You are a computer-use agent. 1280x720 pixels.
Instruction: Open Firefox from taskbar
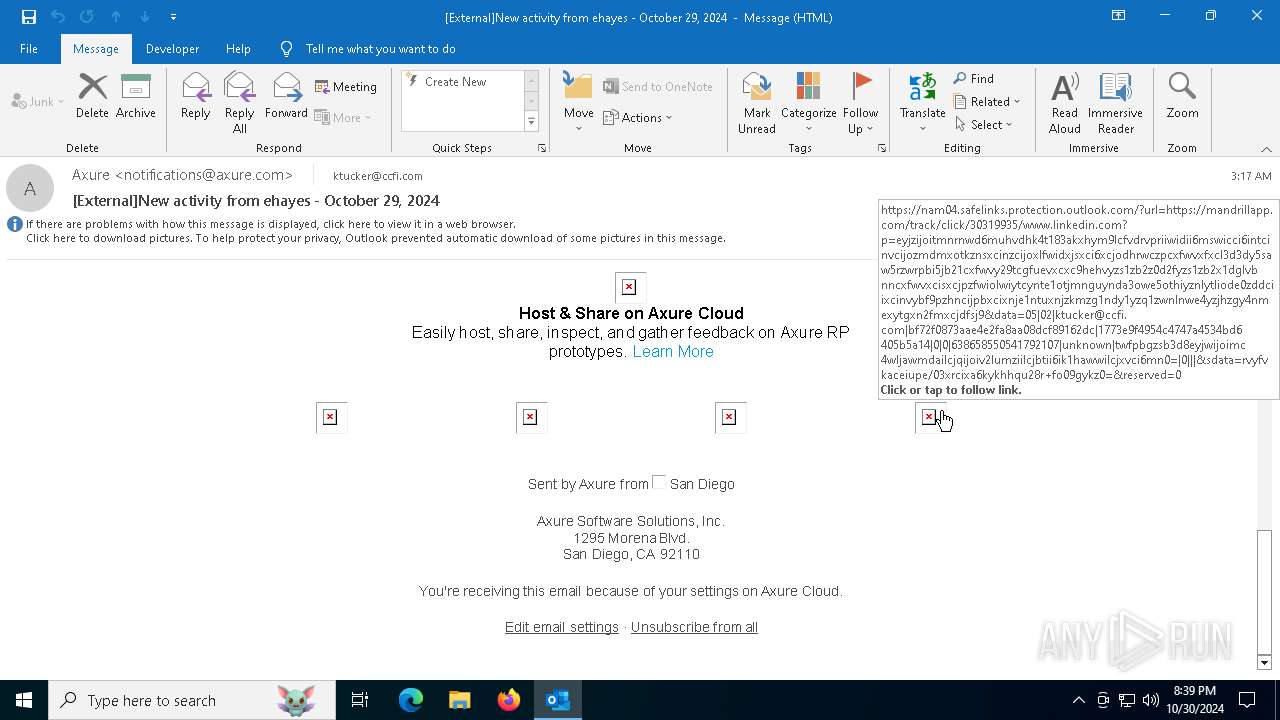click(x=508, y=700)
